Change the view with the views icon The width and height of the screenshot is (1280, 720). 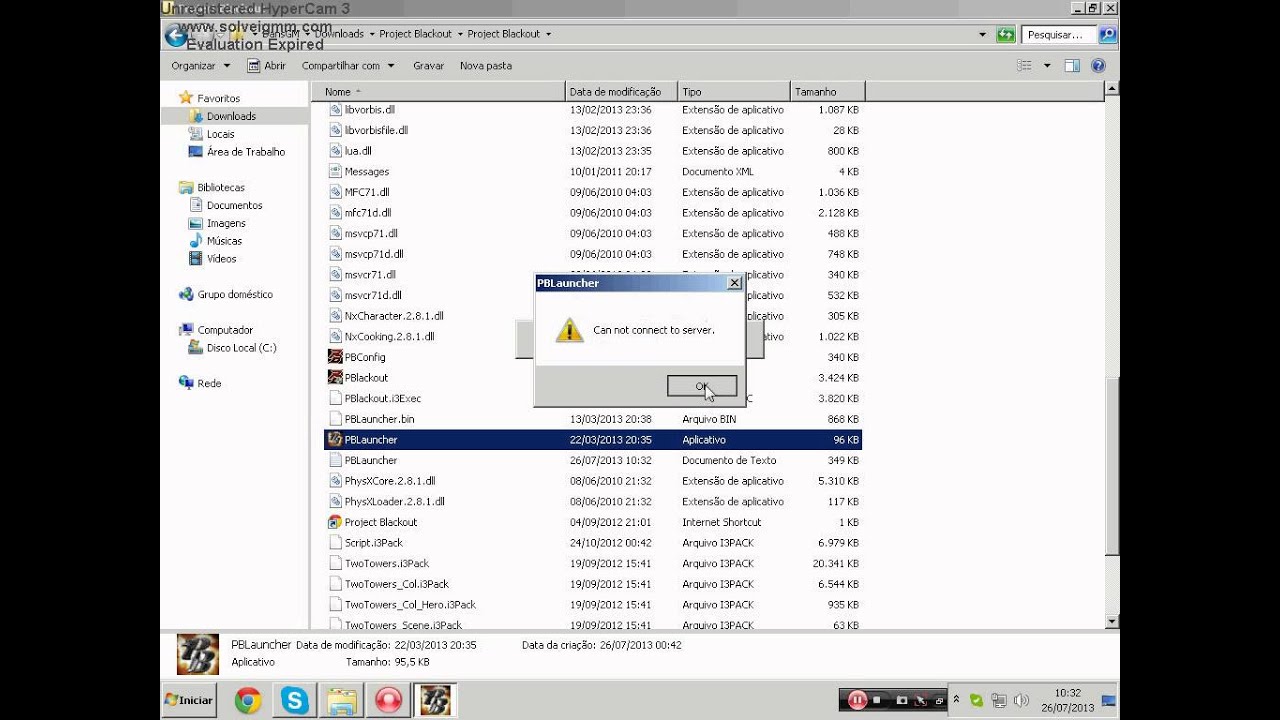(x=1024, y=66)
